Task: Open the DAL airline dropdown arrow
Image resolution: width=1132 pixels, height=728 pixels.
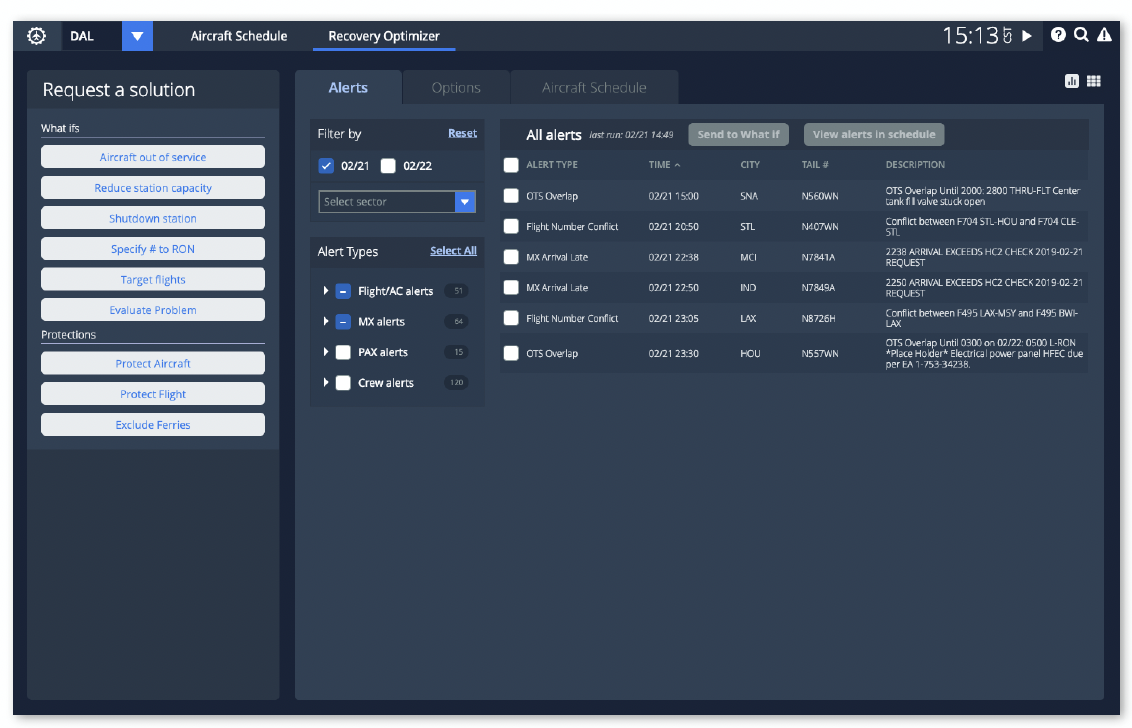Action: pos(137,36)
